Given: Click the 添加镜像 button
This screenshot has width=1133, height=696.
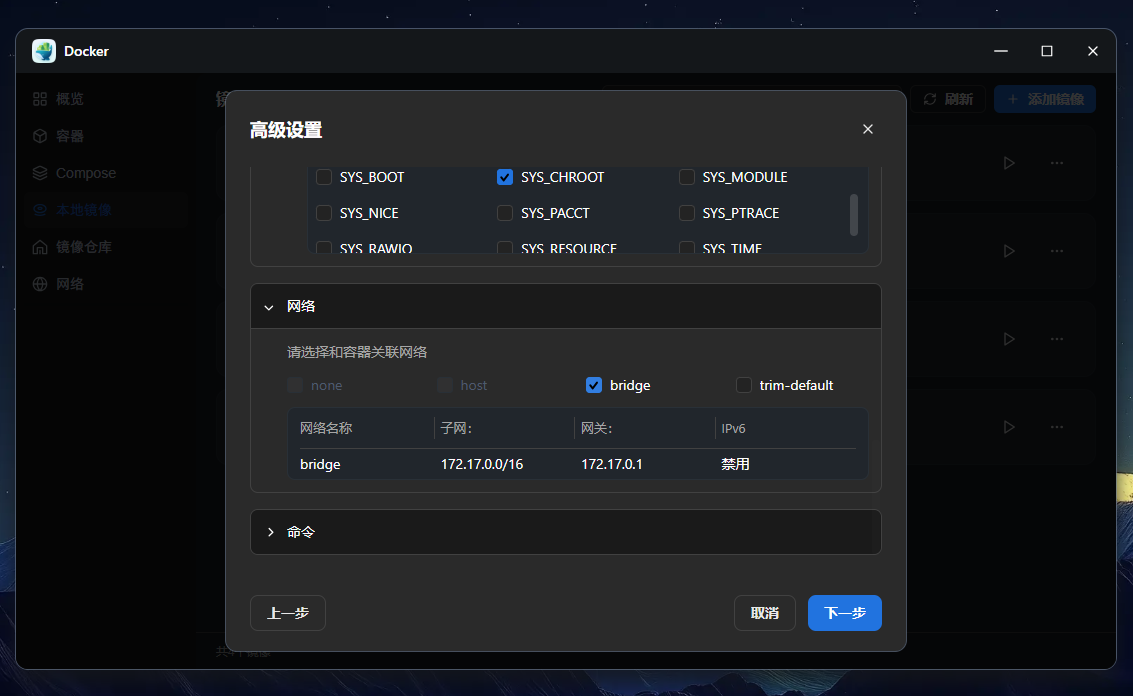Looking at the screenshot, I should click(x=1045, y=99).
